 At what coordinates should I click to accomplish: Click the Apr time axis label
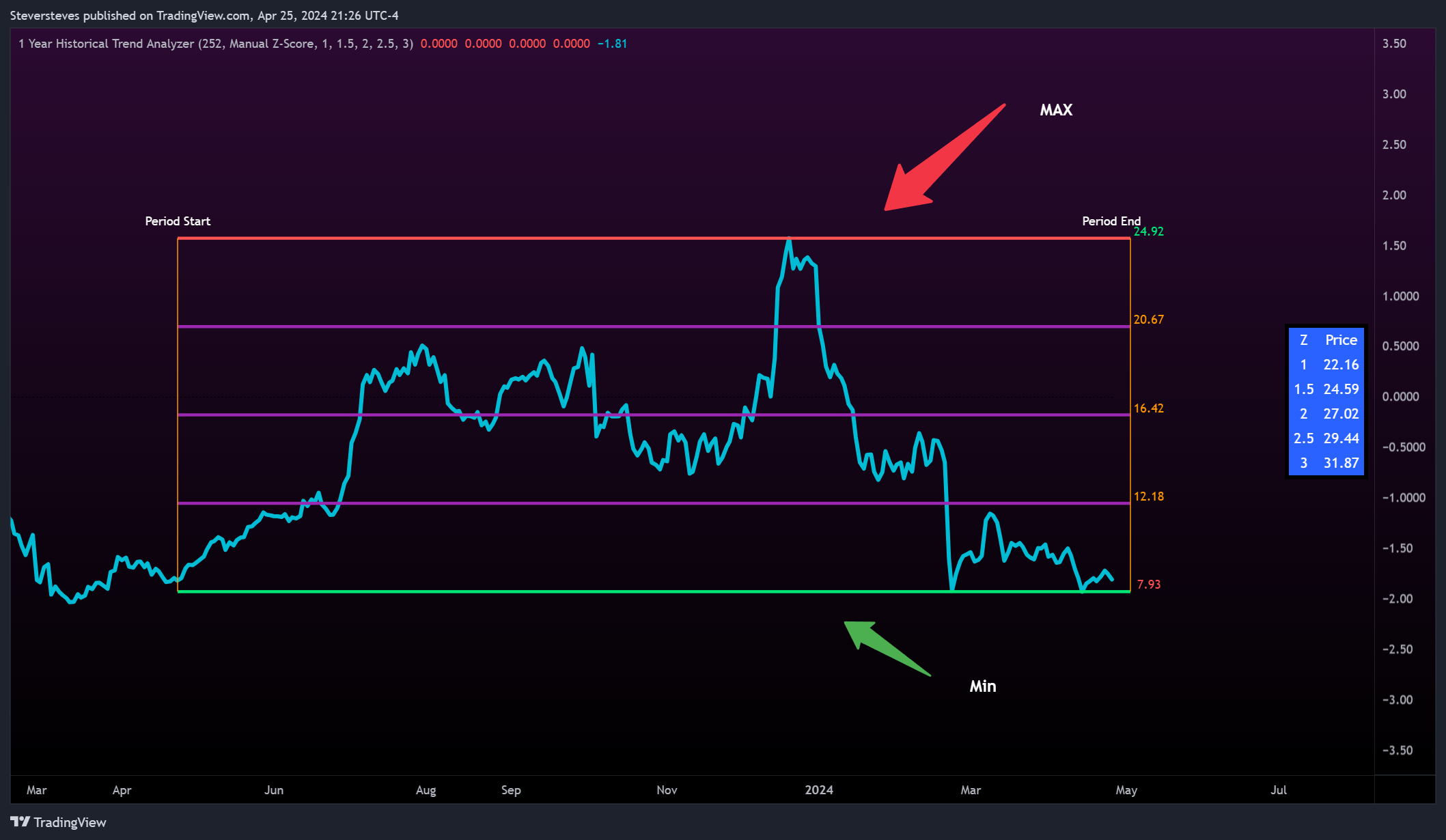click(122, 790)
